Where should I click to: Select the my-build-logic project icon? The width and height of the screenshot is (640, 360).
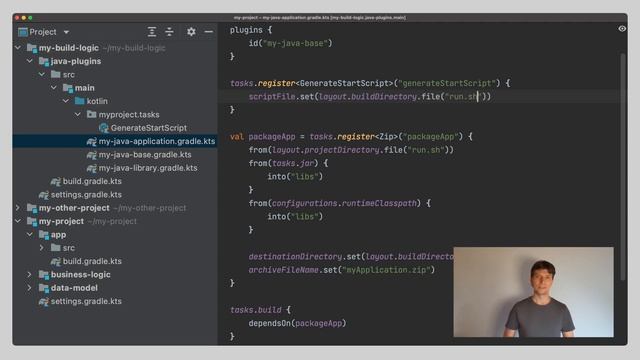(x=32, y=48)
